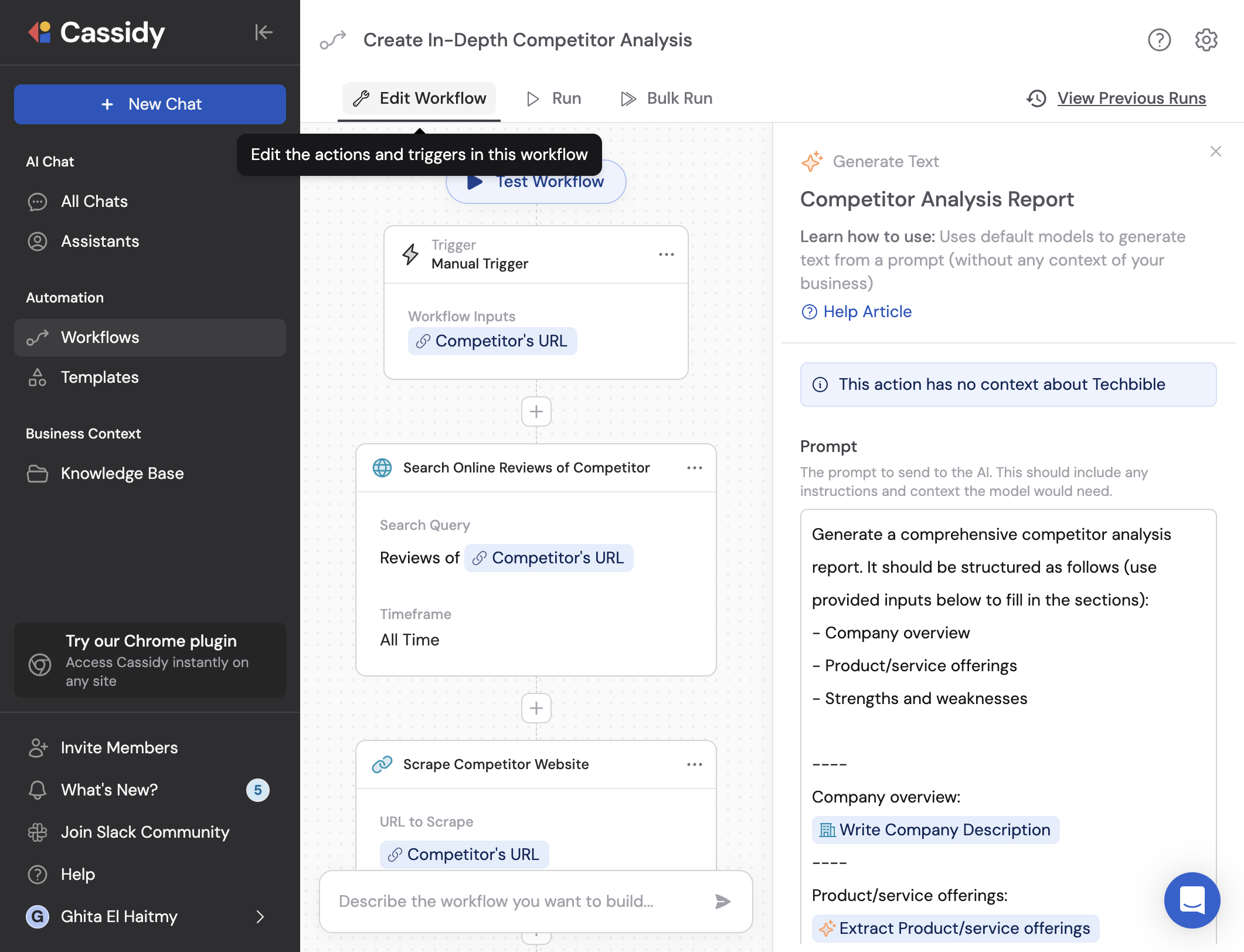This screenshot has height=952, width=1244.
Task: Click the Cassidy logo
Action: coord(97,32)
